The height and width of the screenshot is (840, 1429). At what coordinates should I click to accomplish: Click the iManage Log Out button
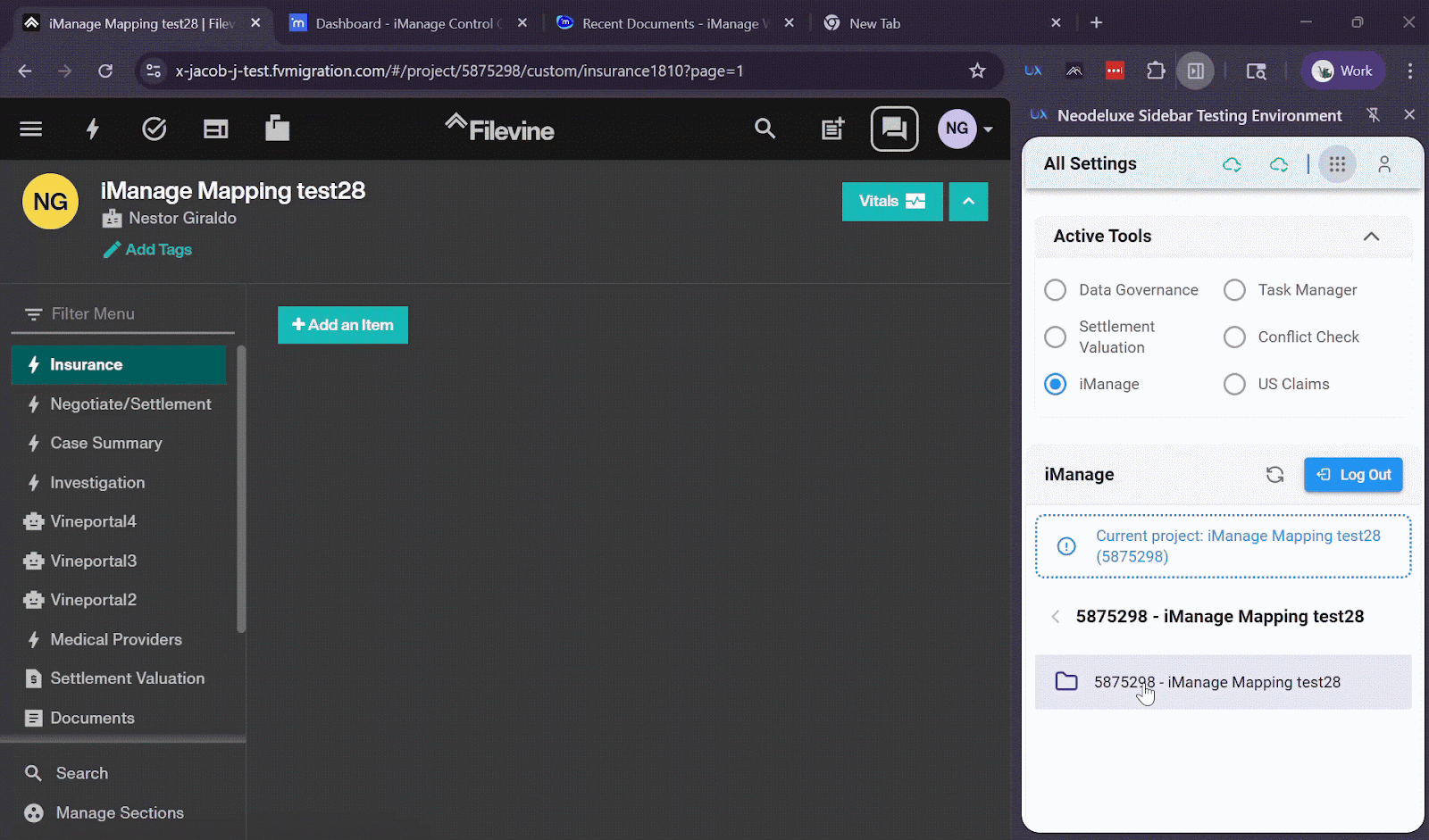click(1353, 475)
